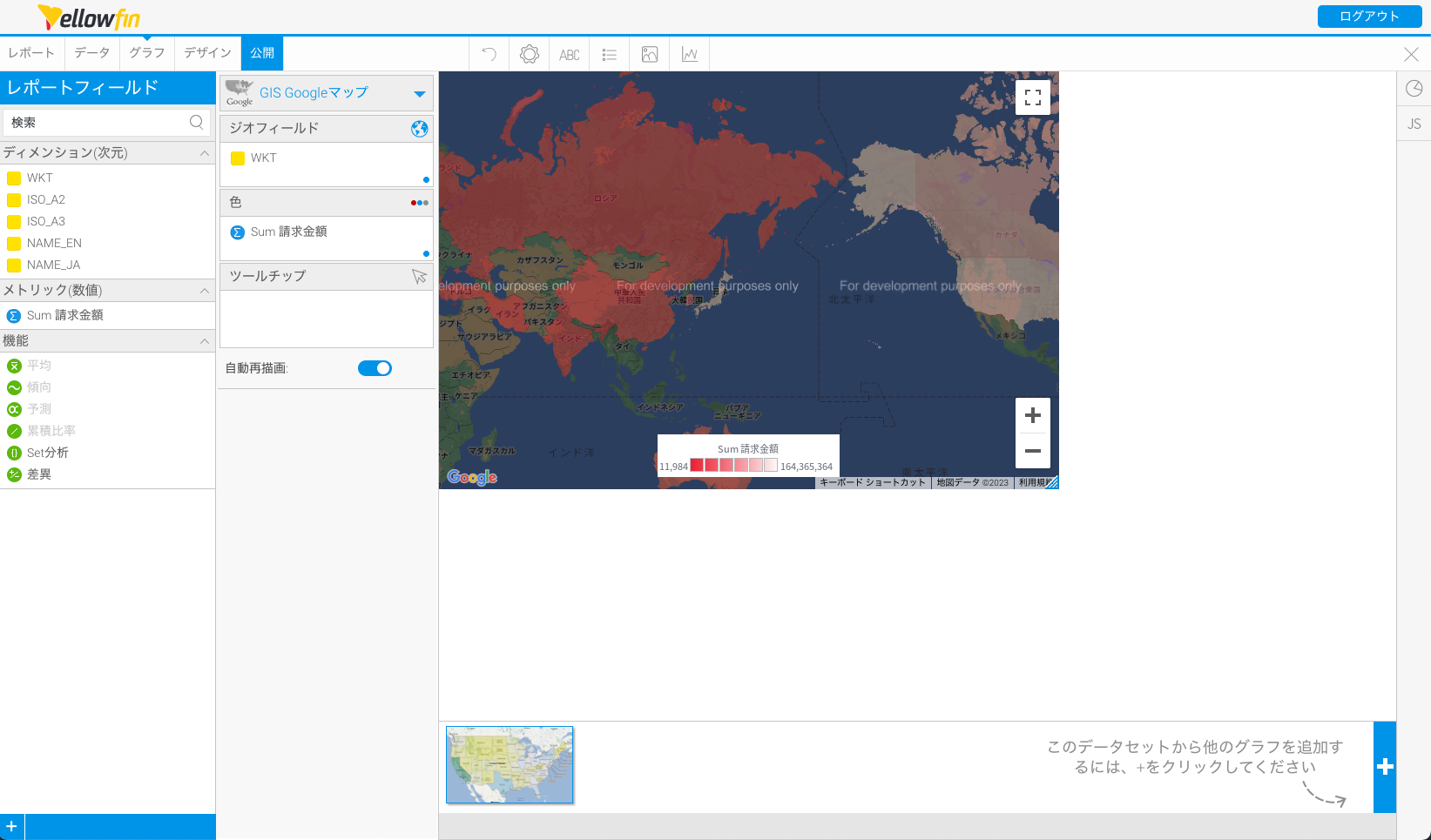
Task: Collapse the メトリック(数値) section
Action: tap(205, 291)
